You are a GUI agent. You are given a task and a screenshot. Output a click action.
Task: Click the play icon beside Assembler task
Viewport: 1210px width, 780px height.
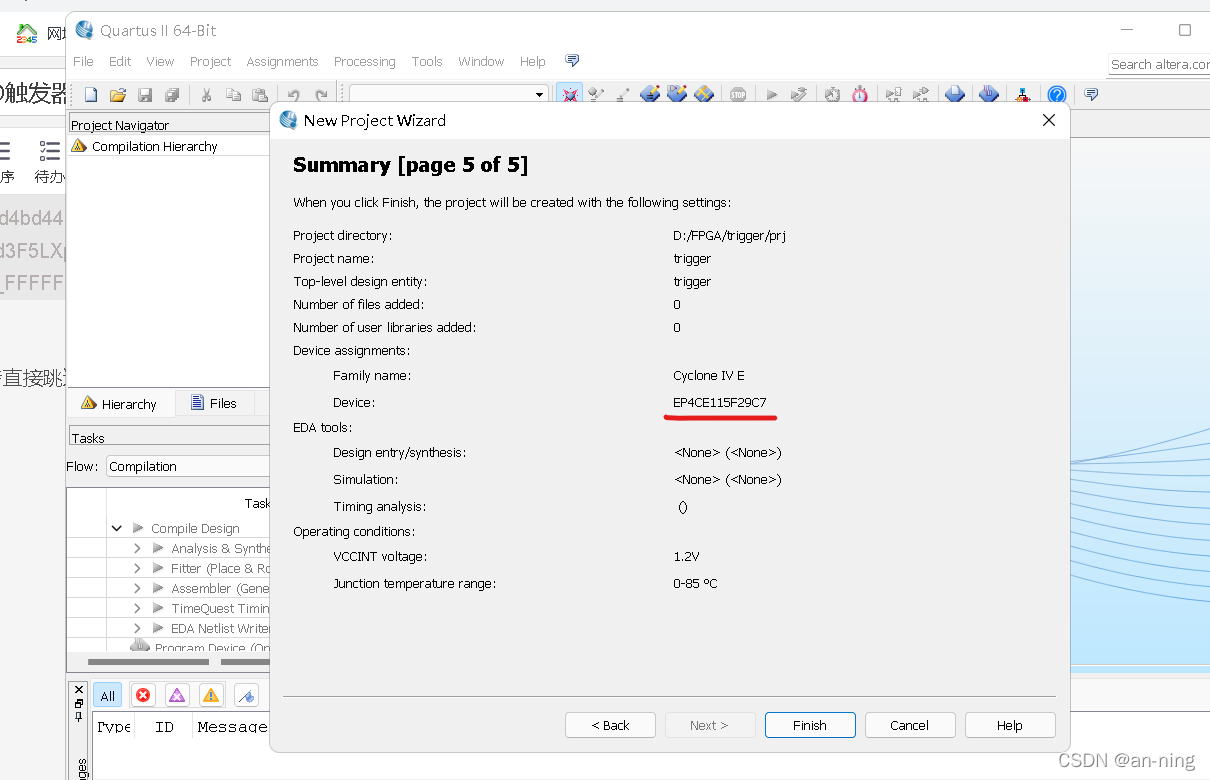coord(158,588)
